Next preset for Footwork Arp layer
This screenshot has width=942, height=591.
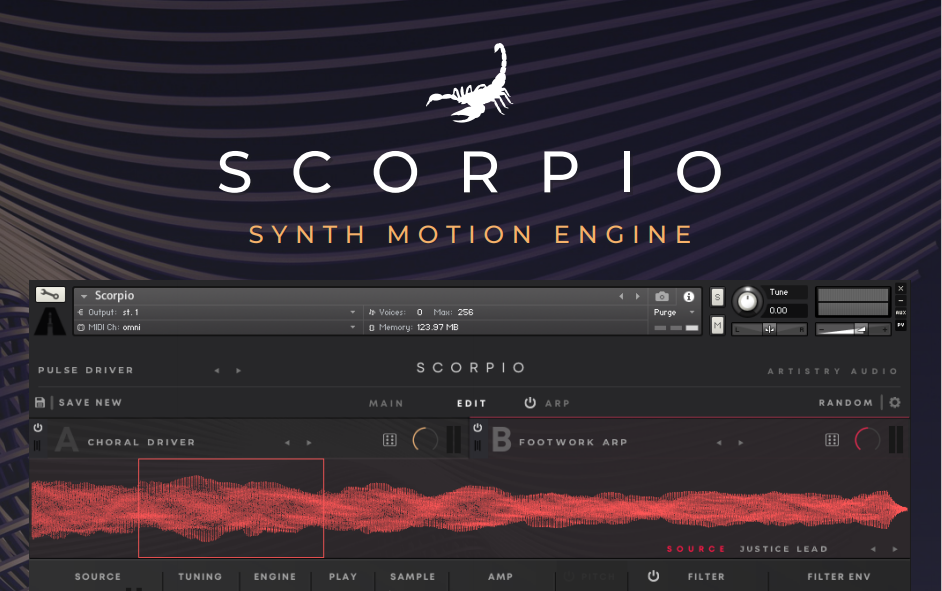pos(741,443)
